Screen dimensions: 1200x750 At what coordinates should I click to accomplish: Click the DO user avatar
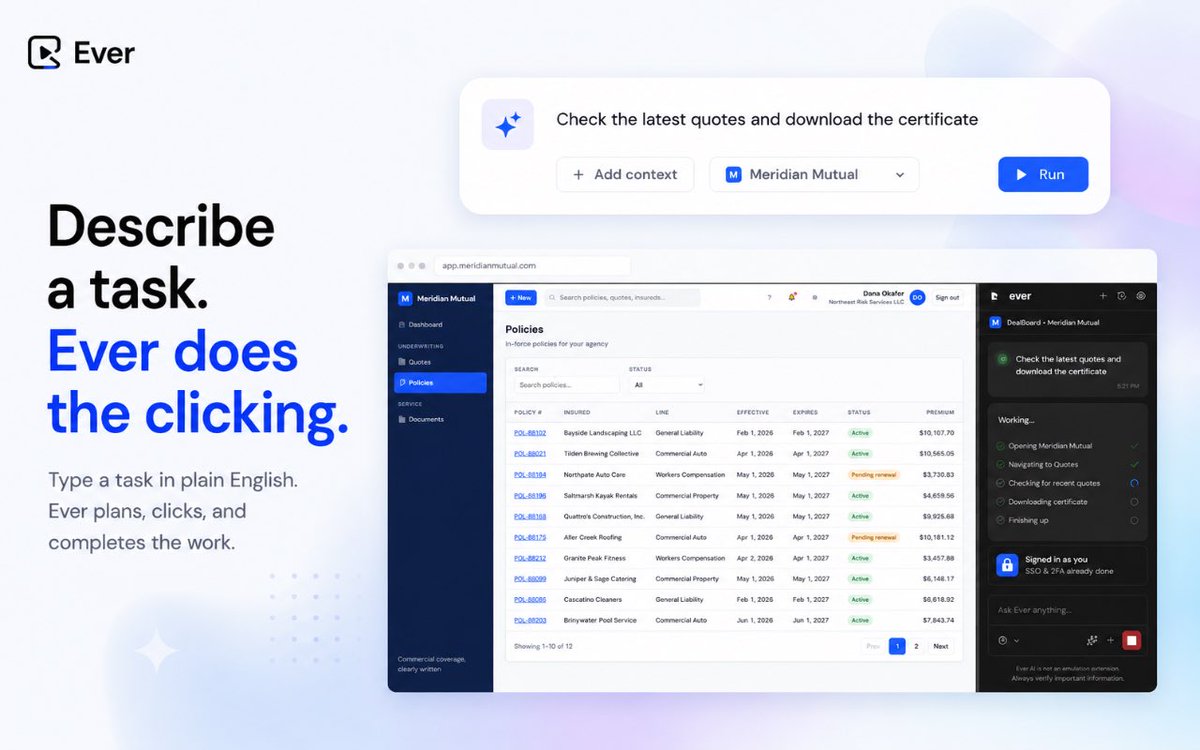918,298
